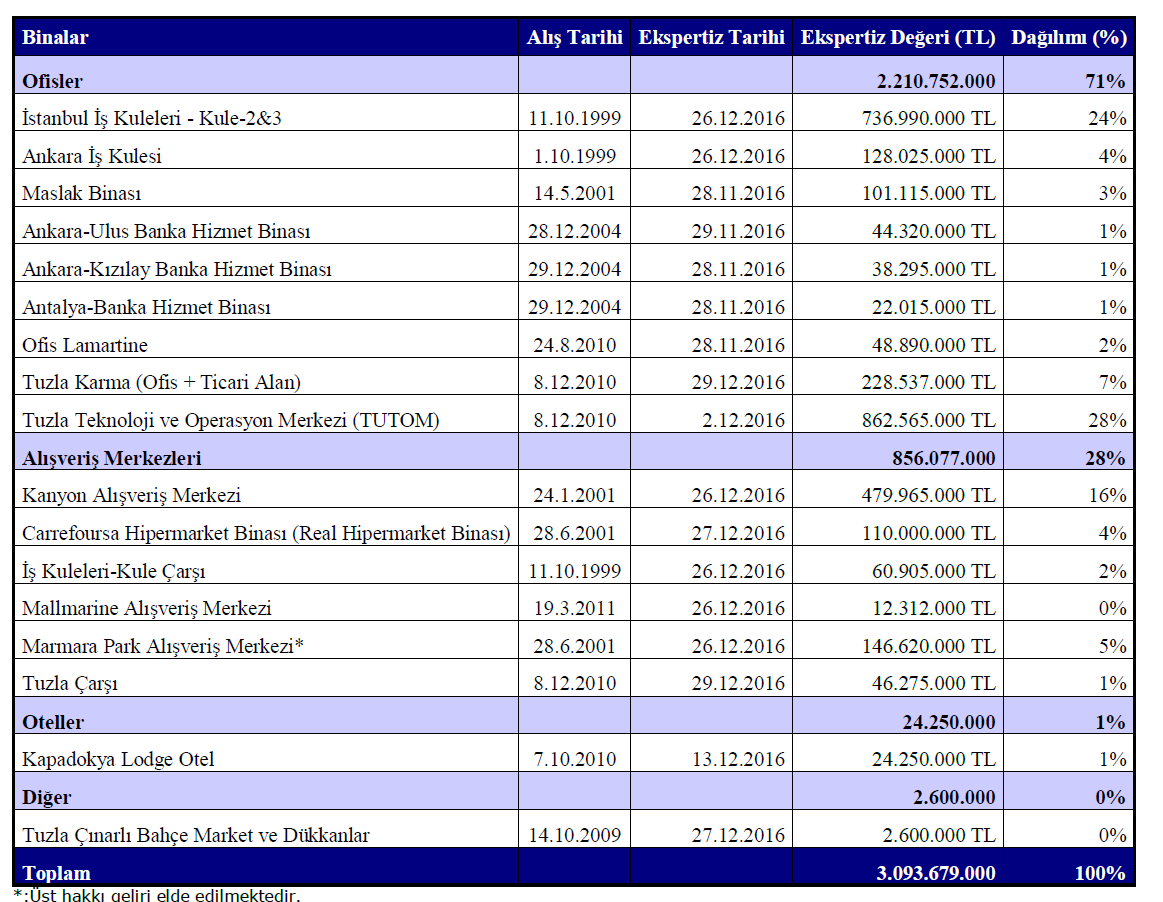Click the 'Alış Tarihi' column header
The image size is (1163, 902).
[x=574, y=37]
